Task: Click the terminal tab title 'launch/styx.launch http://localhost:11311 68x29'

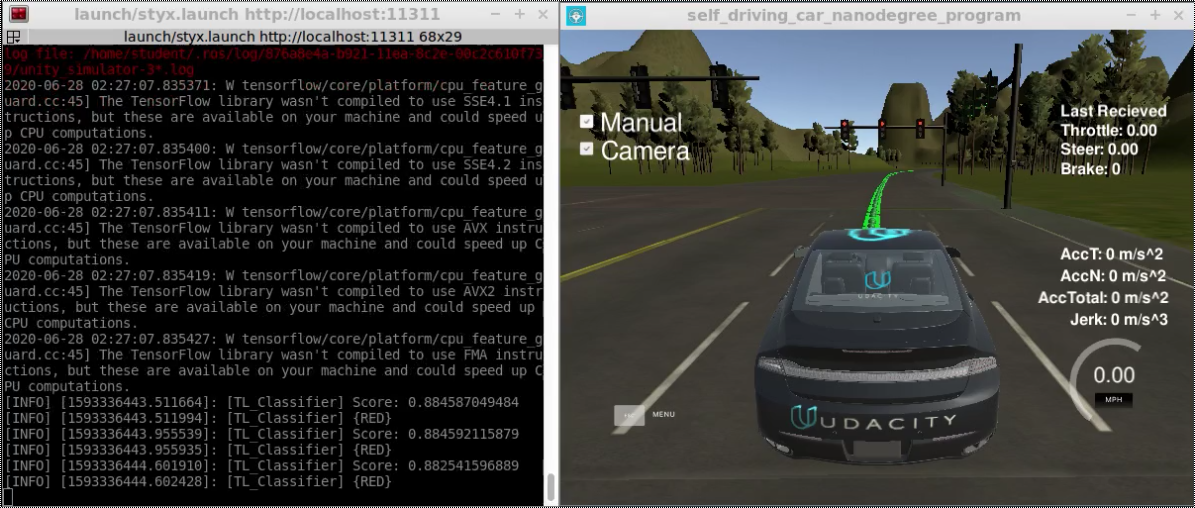Action: pyautogui.click(x=292, y=37)
